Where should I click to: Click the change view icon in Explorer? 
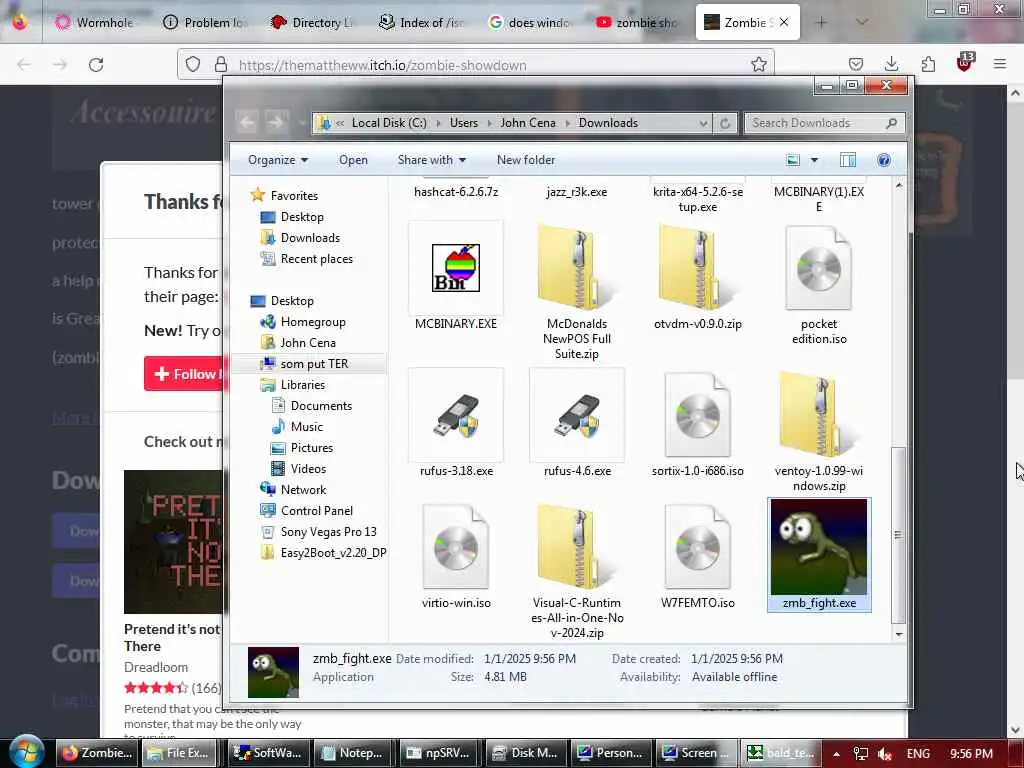(x=793, y=160)
